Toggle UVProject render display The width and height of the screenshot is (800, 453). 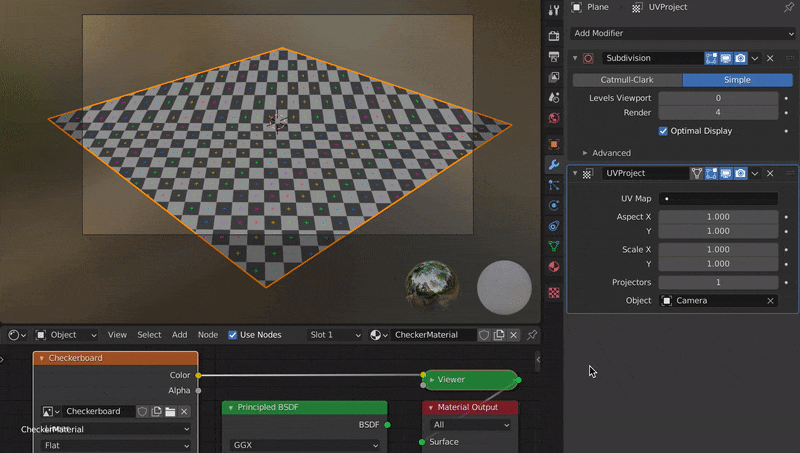pos(740,173)
